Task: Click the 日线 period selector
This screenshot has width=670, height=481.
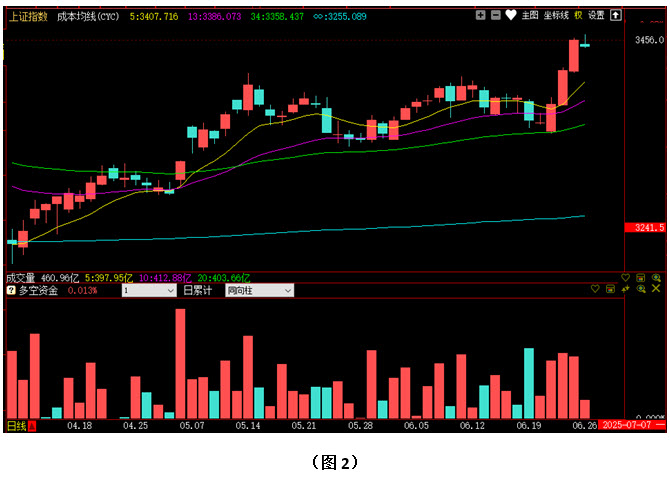Action: (x=17, y=426)
